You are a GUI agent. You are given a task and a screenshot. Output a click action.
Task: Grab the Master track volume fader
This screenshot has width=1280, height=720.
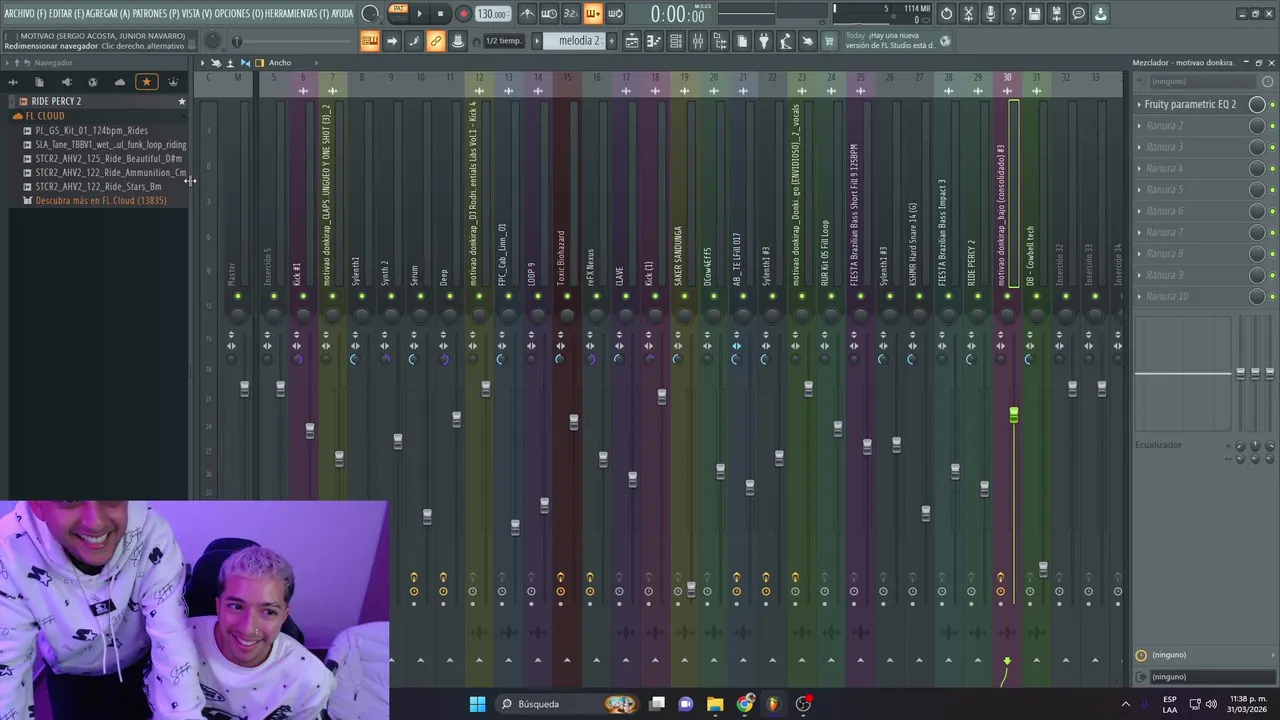[244, 388]
